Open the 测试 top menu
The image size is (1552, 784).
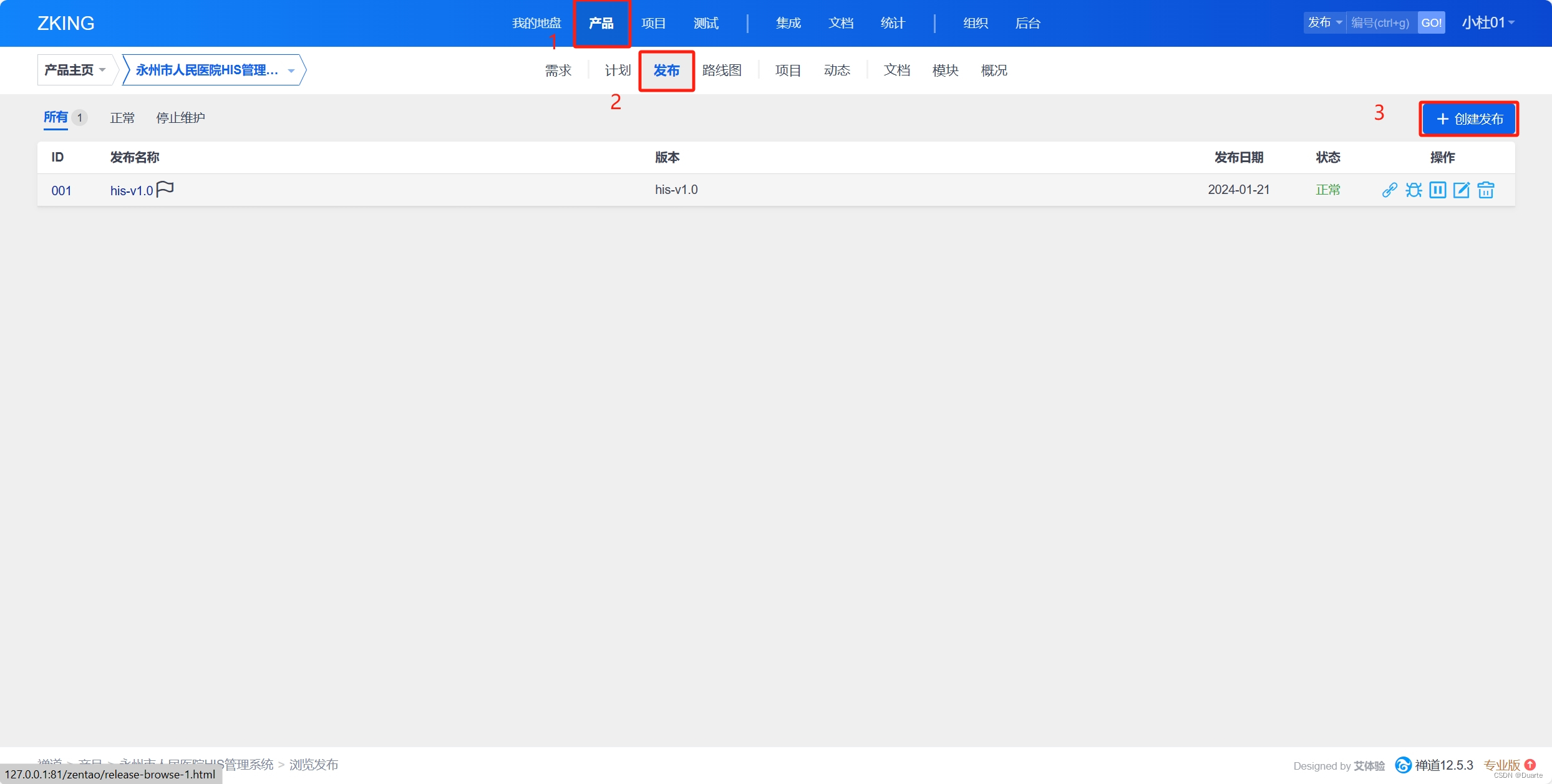tap(706, 23)
